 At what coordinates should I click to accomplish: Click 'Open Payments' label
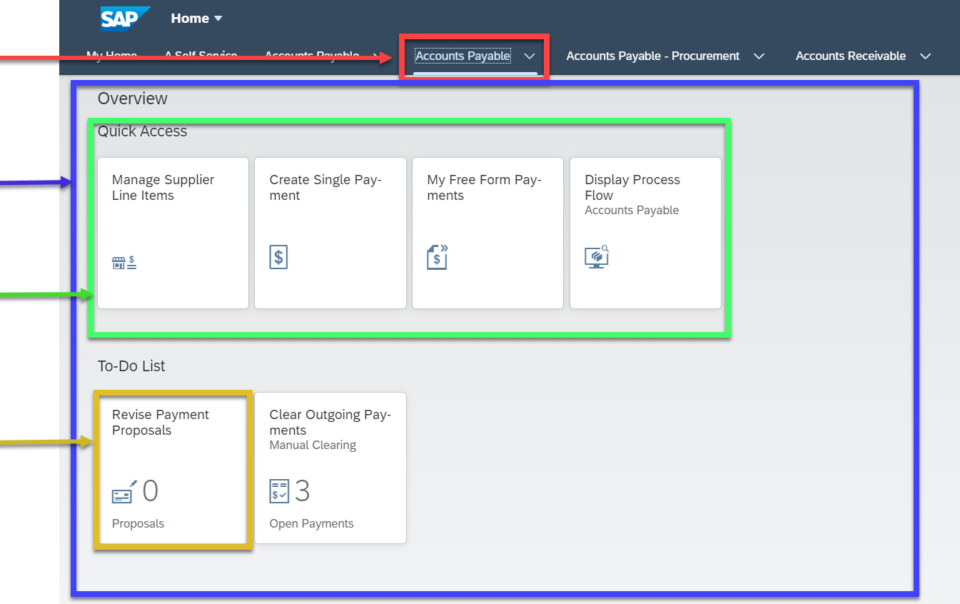tap(311, 524)
